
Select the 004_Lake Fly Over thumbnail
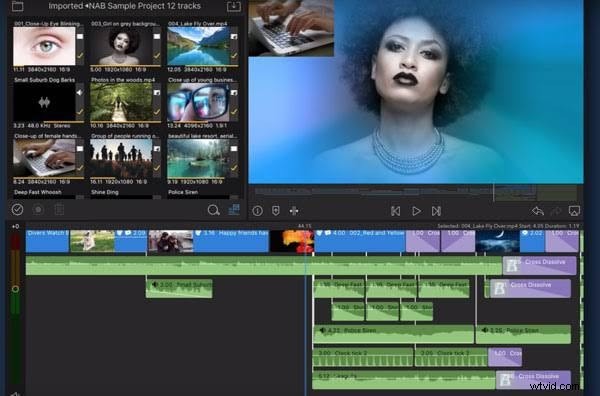tap(198, 46)
